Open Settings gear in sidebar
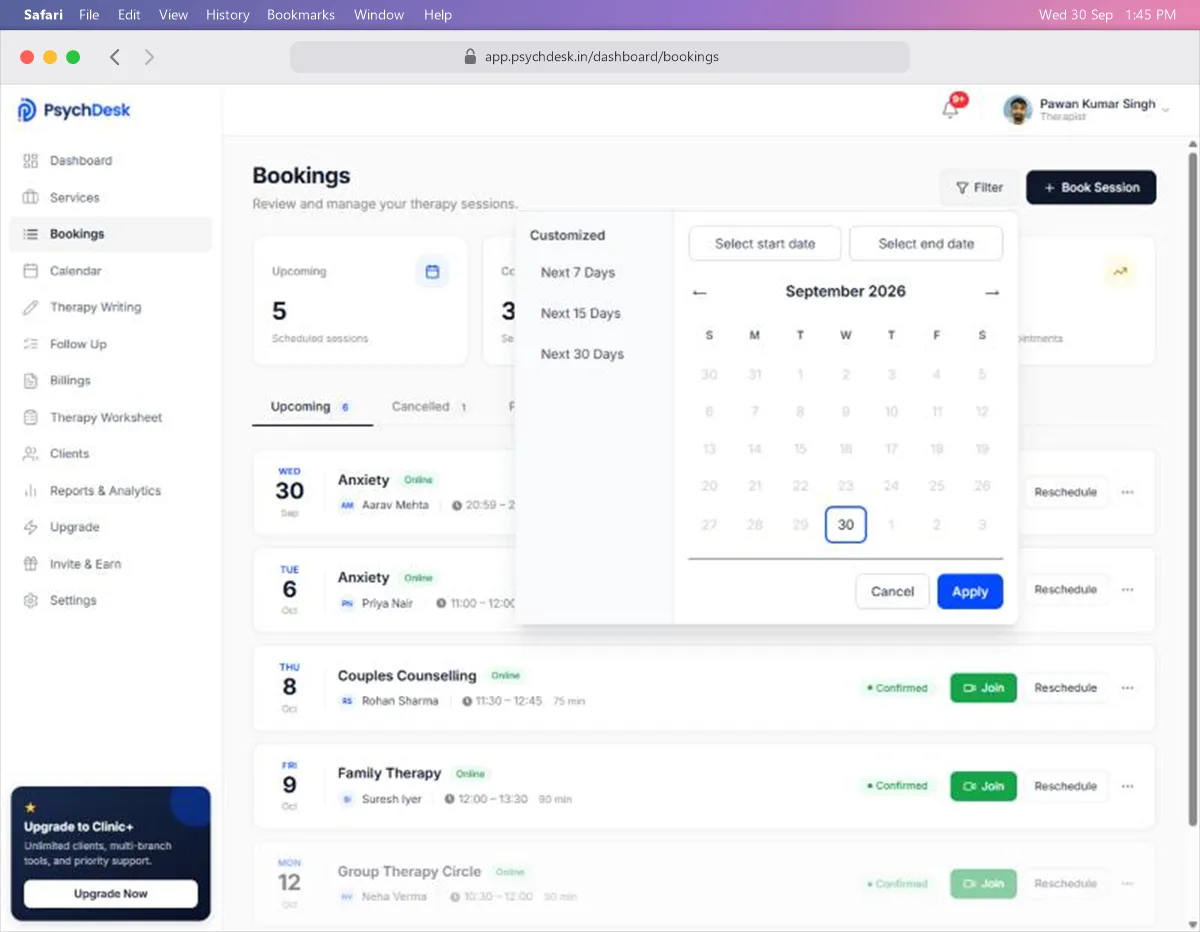This screenshot has height=932, width=1200. point(30,601)
